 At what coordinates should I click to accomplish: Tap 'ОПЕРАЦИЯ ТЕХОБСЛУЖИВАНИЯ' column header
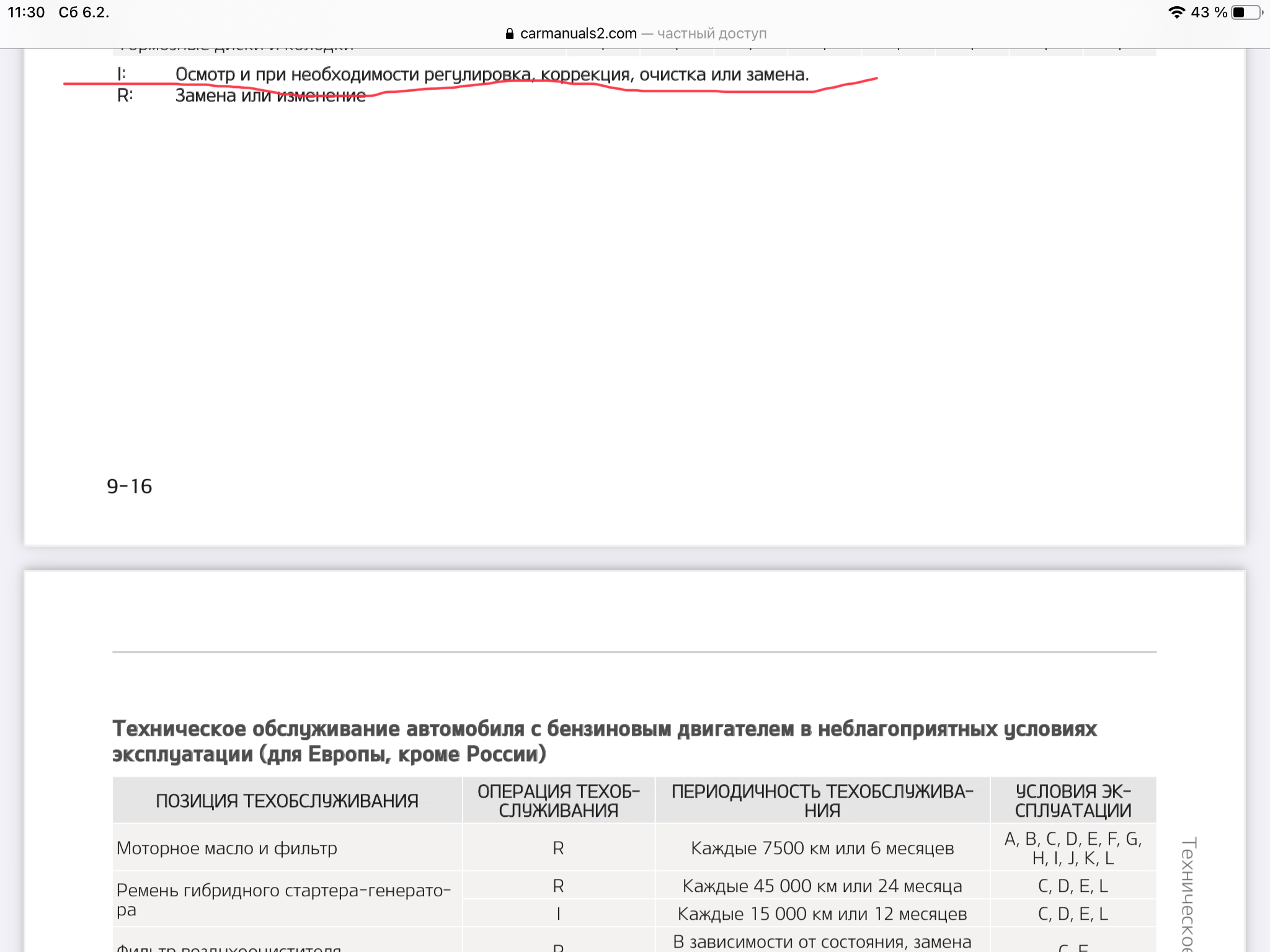(558, 801)
